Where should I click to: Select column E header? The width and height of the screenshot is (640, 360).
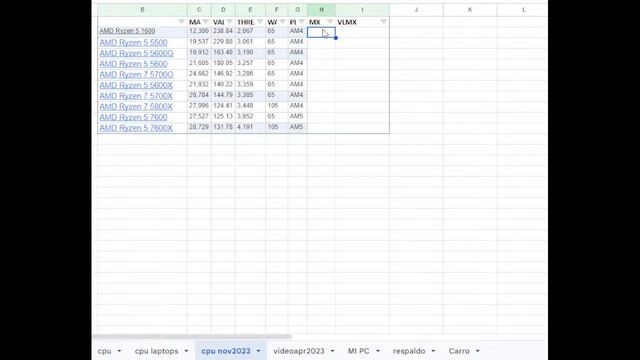250,10
